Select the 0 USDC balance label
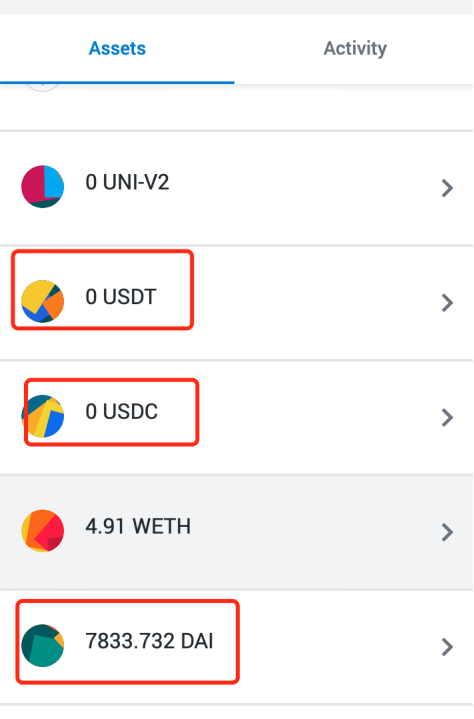The width and height of the screenshot is (474, 719). click(121, 411)
